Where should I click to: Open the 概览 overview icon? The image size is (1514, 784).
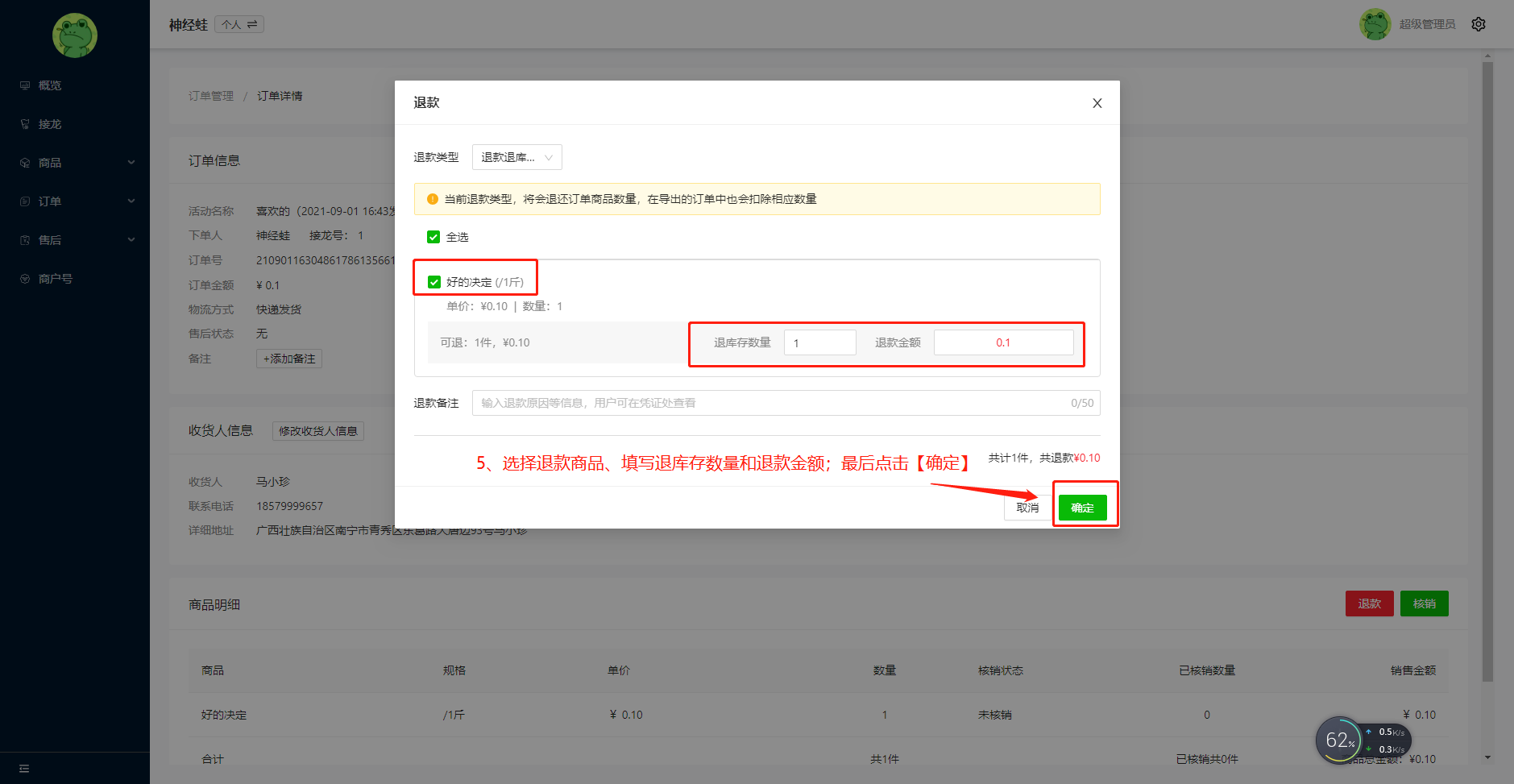(x=25, y=85)
